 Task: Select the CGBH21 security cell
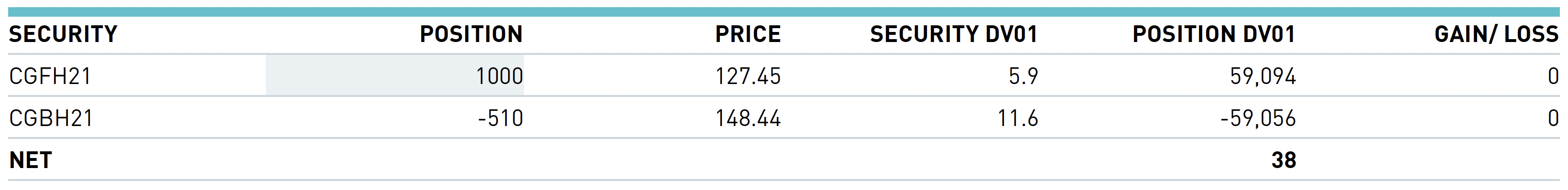click(x=51, y=118)
